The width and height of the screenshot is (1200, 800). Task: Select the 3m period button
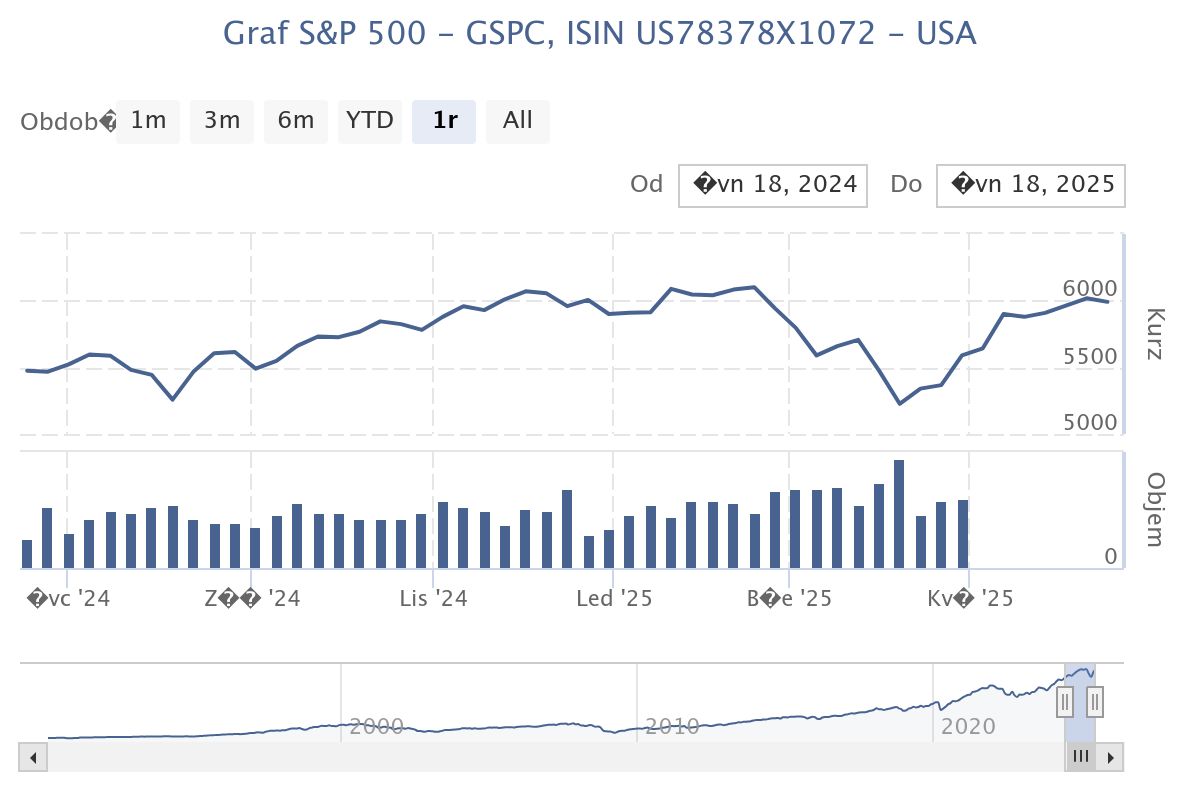[x=222, y=120]
